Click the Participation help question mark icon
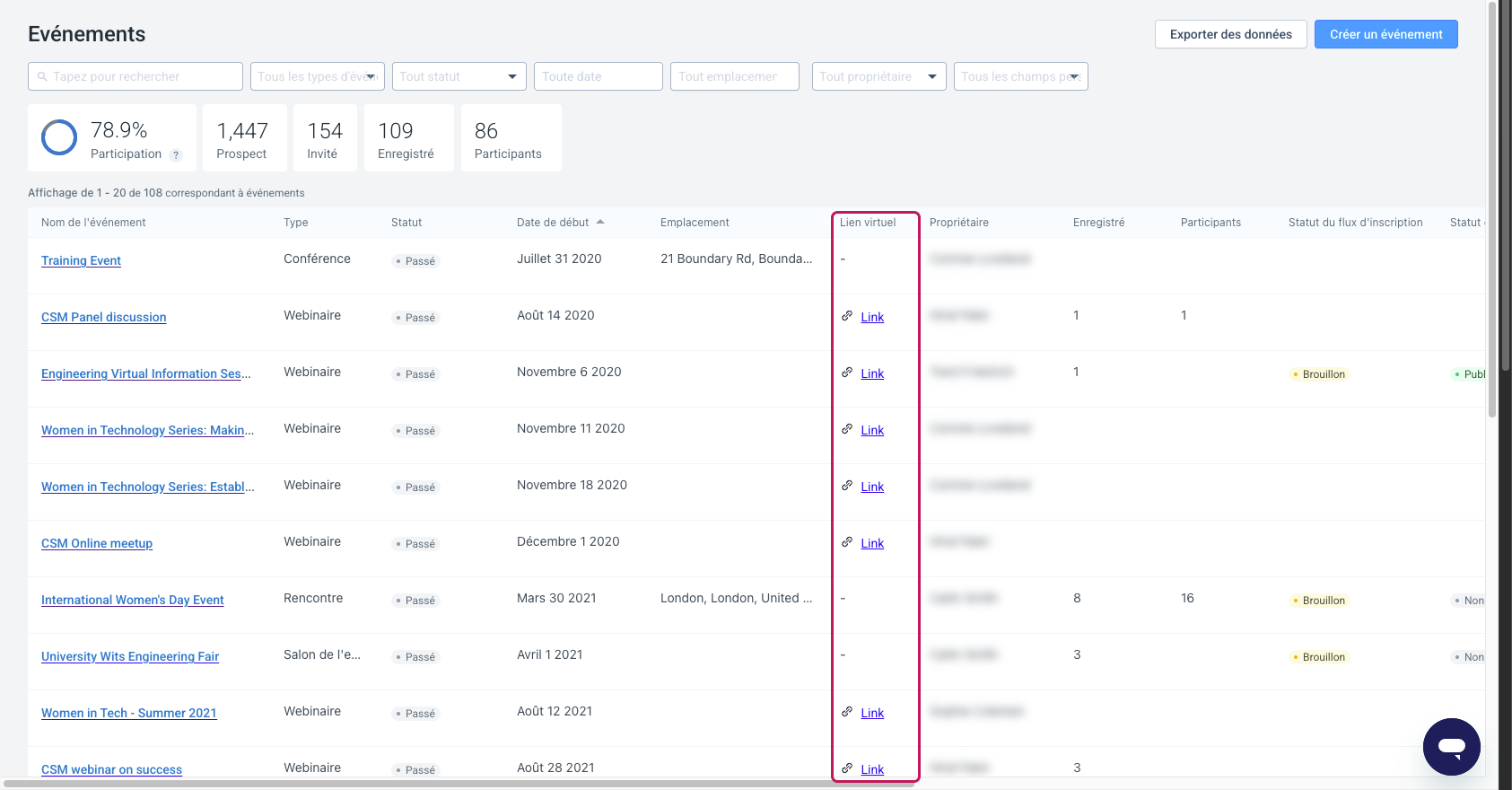This screenshot has height=790, width=1512. (176, 155)
